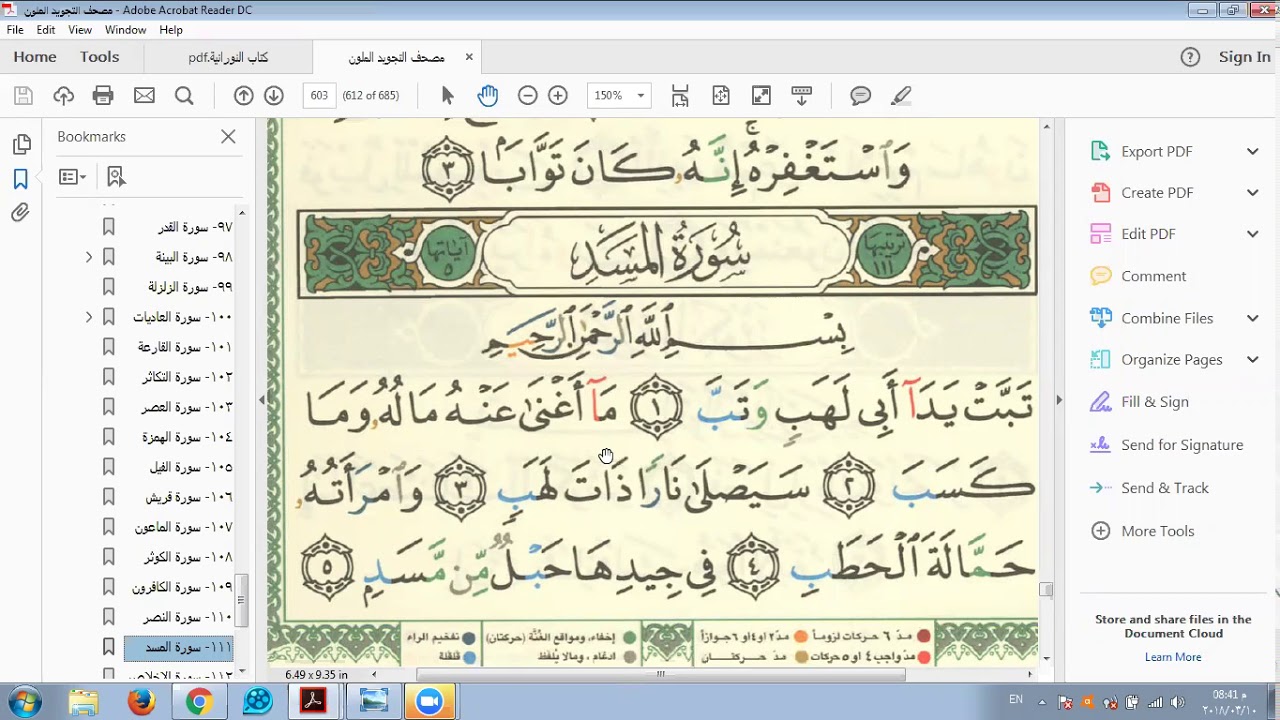Expand the سورة العاديات bookmark
The height and width of the screenshot is (720, 1280).
pos(89,317)
